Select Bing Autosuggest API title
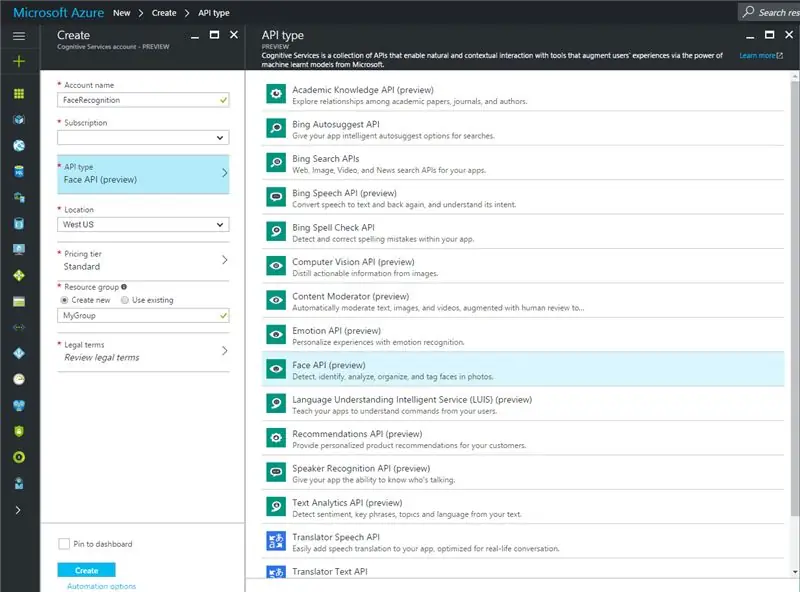 pyautogui.click(x=336, y=124)
